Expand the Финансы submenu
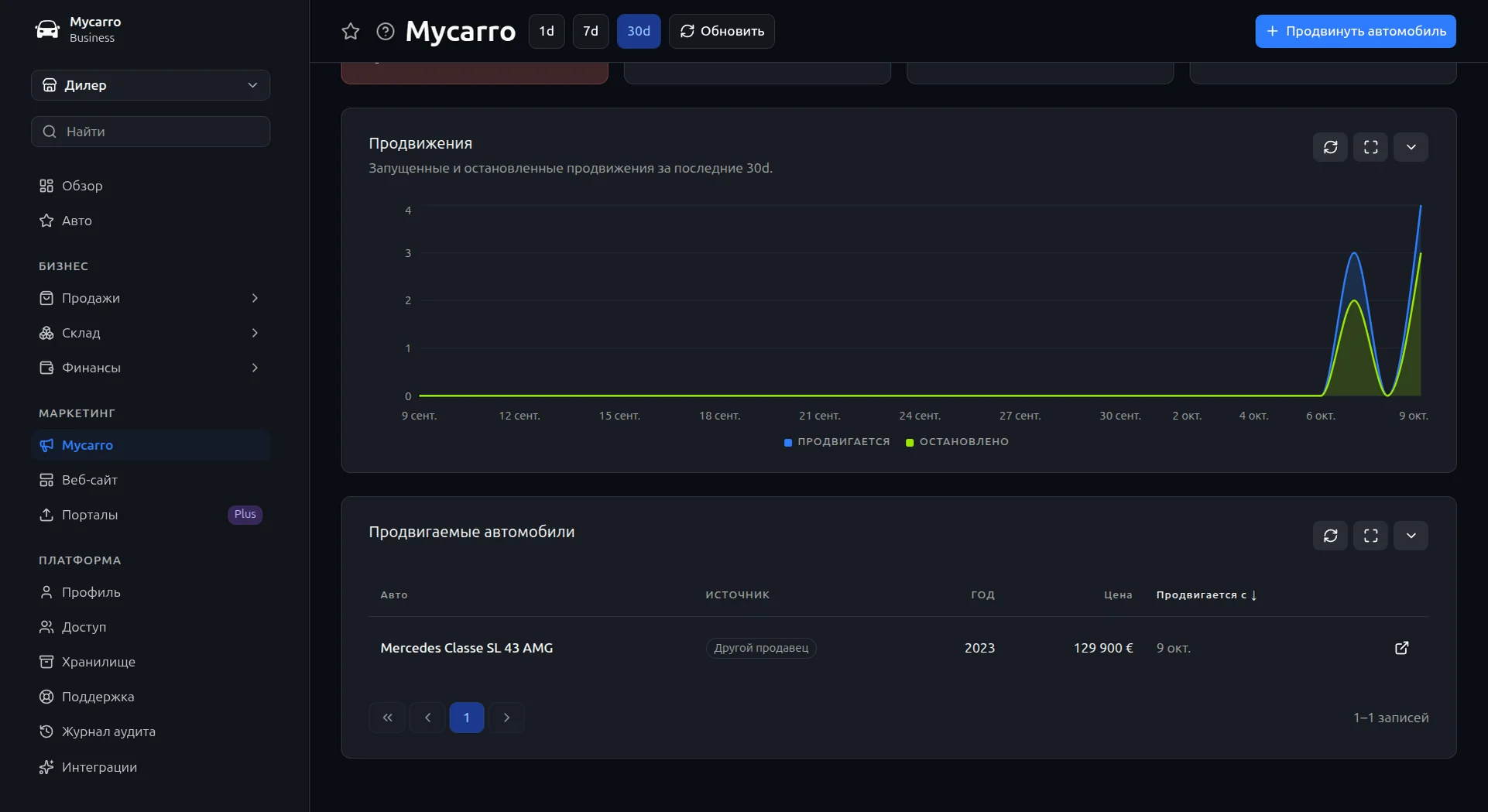 tap(150, 368)
